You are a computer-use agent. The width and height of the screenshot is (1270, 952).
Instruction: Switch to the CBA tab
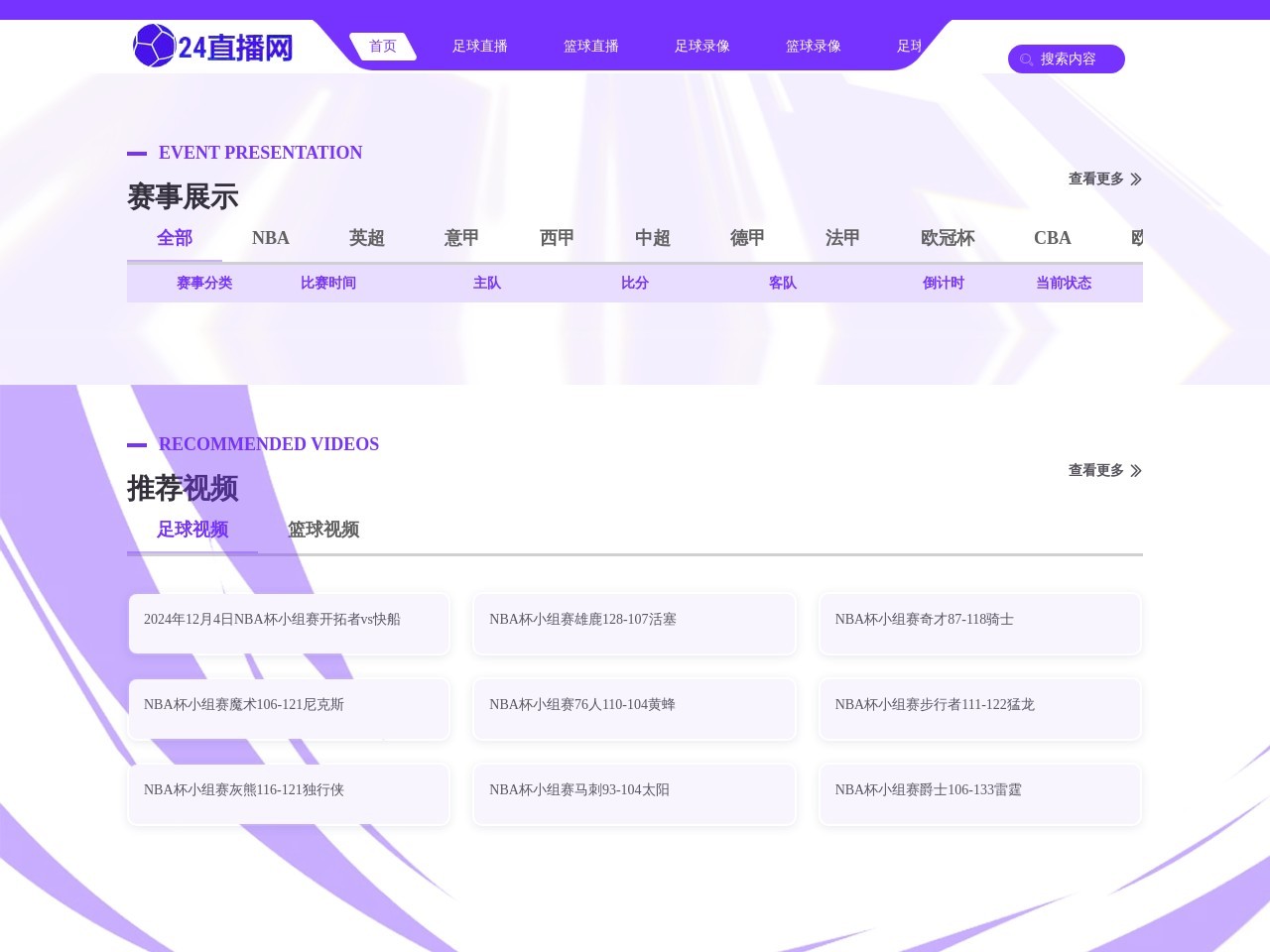(1052, 238)
